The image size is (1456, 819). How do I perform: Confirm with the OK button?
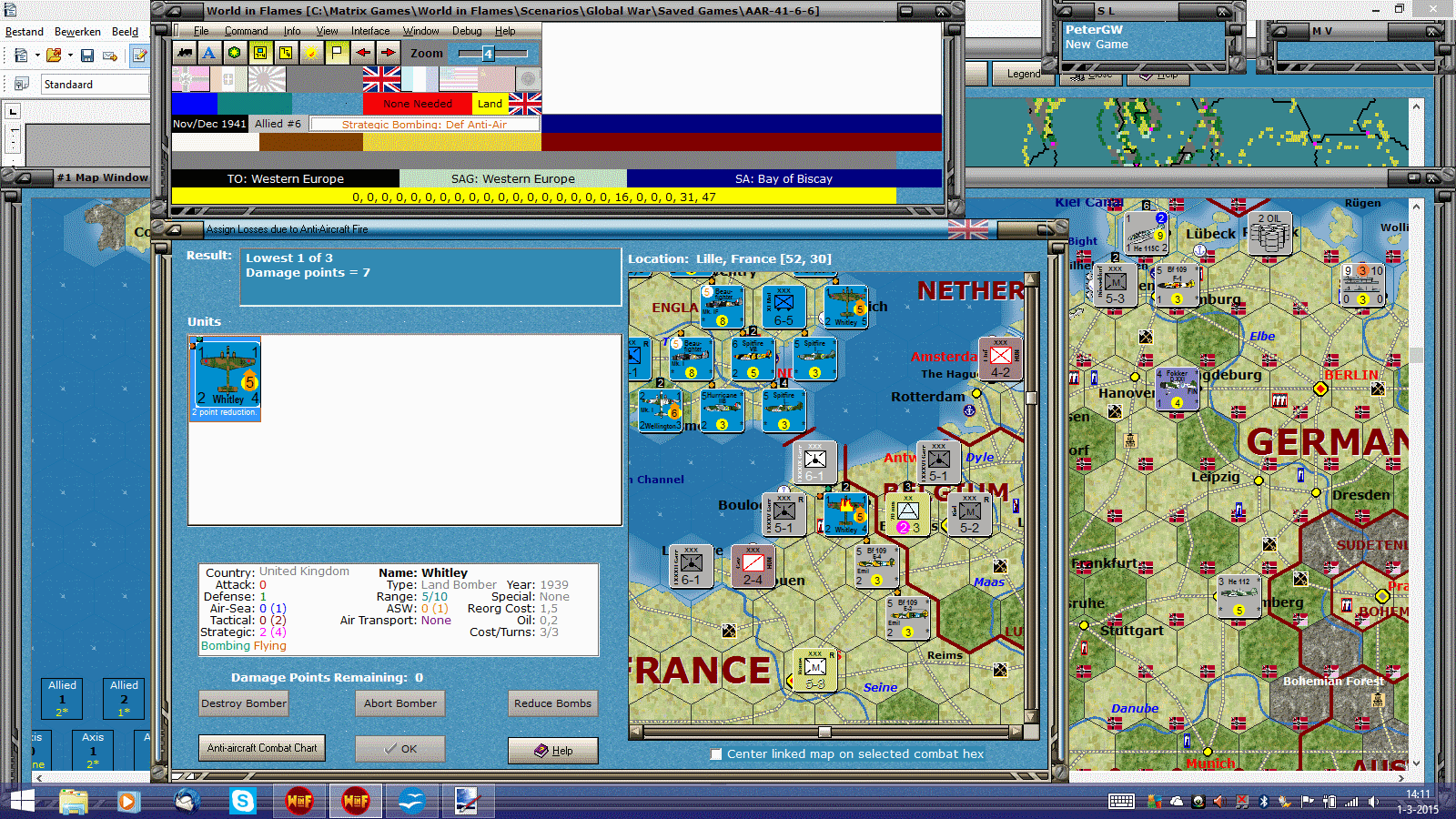tap(400, 749)
